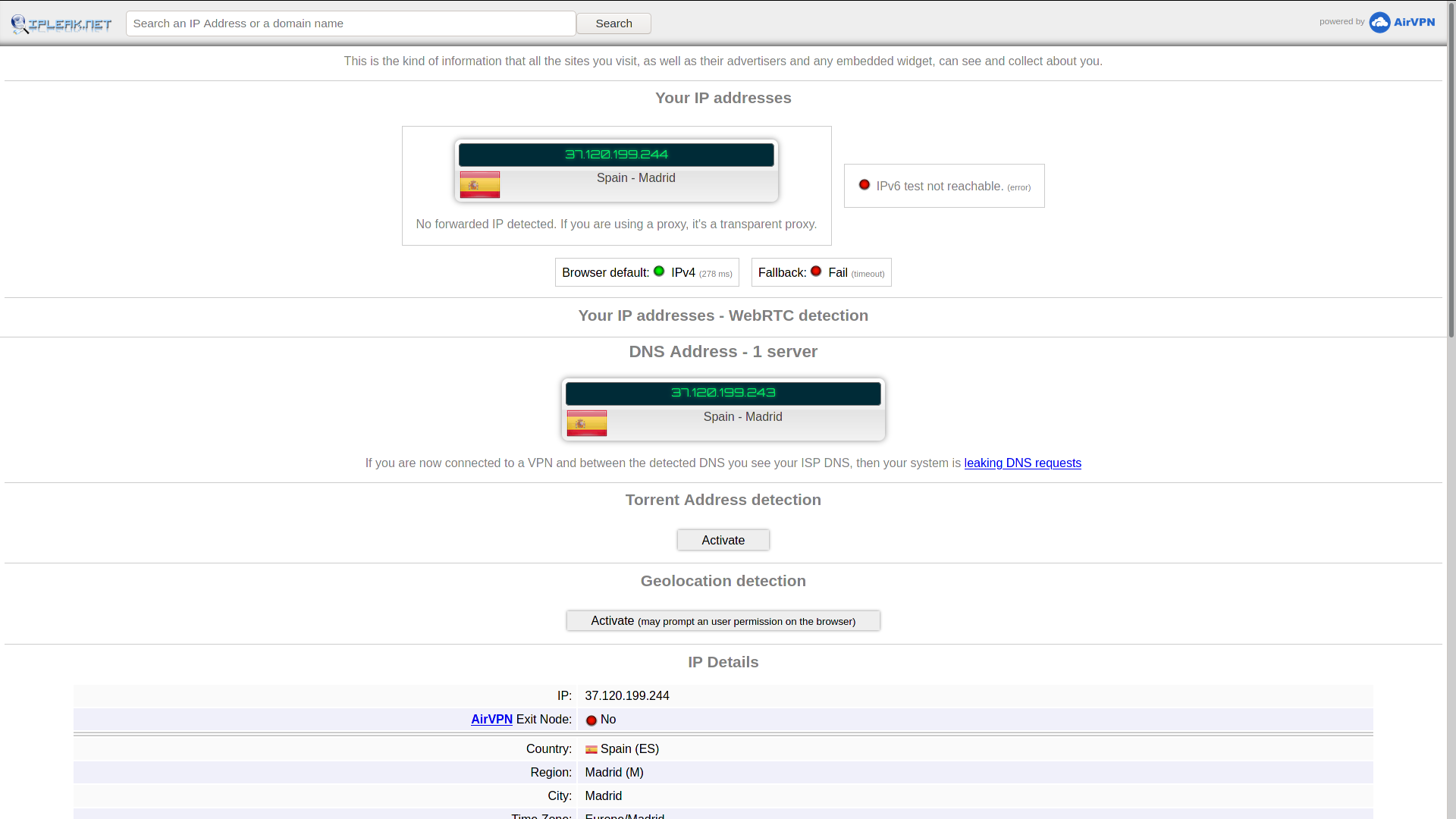Click the AirVPN cloud logo
Image resolution: width=1456 pixels, height=819 pixels.
pos(1379,22)
